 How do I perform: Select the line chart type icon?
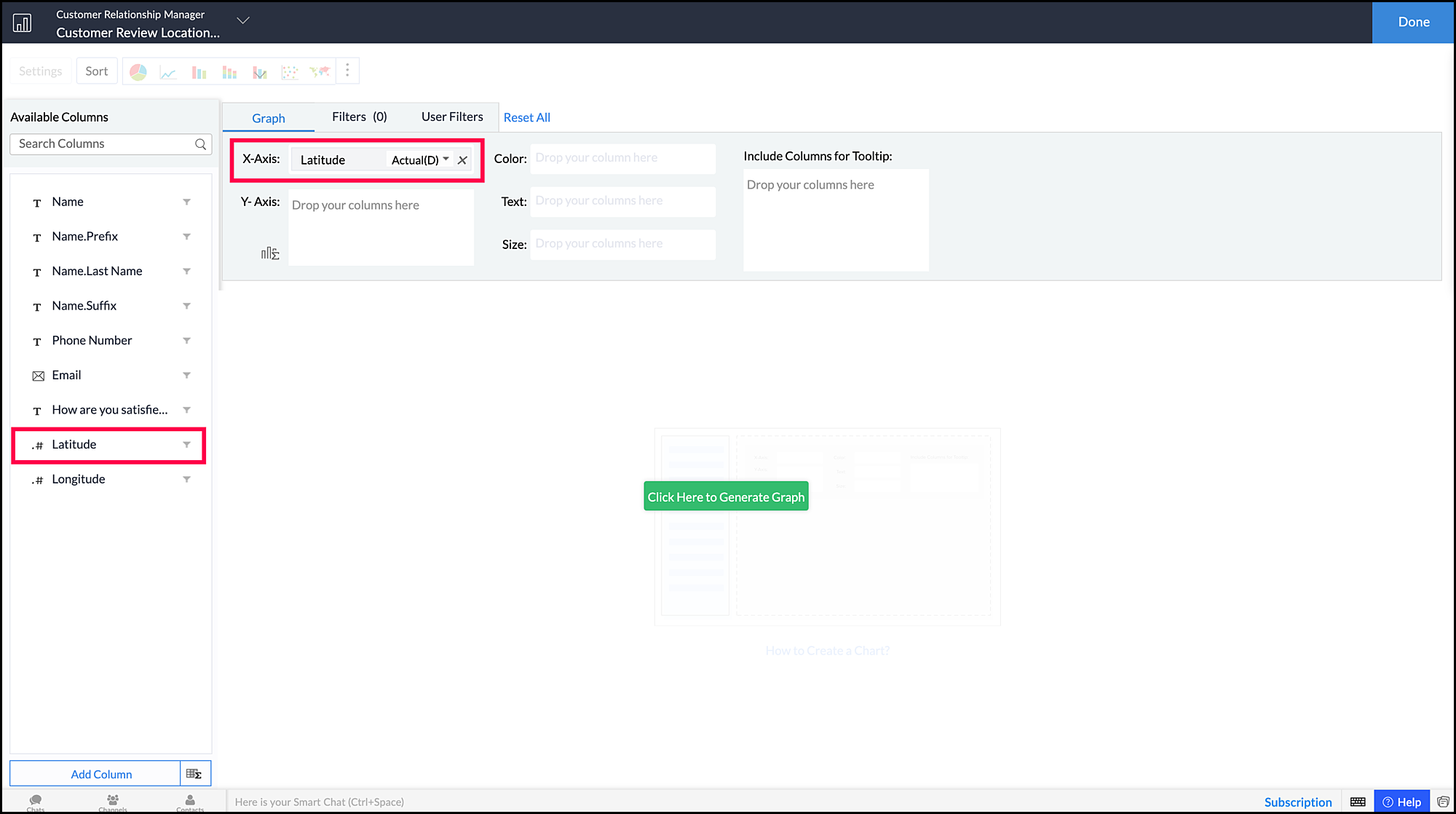pos(168,71)
